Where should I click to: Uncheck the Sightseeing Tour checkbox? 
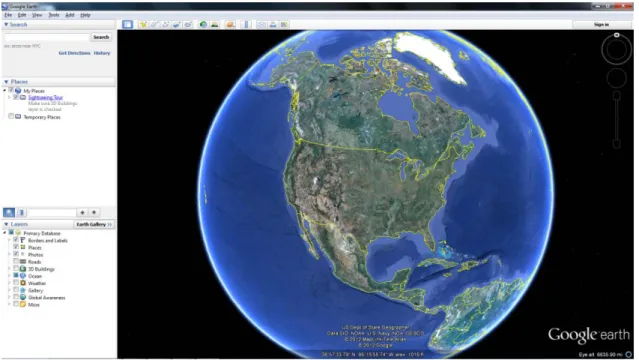[15, 97]
